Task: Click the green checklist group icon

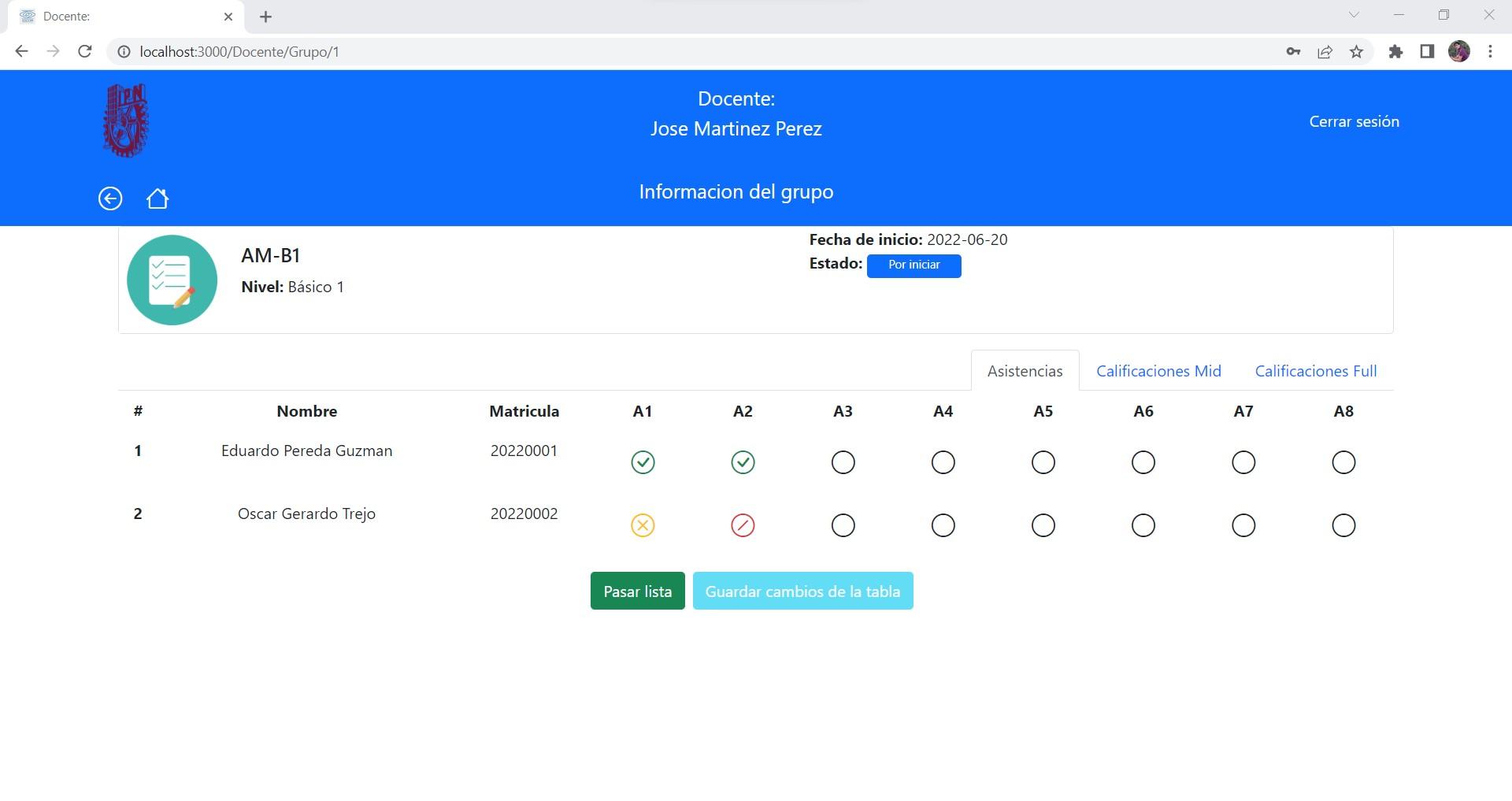Action: point(172,280)
